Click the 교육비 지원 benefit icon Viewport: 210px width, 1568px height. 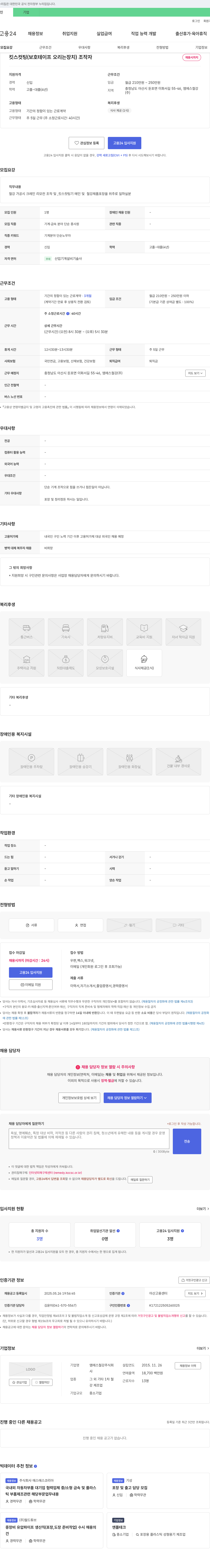[x=144, y=632]
